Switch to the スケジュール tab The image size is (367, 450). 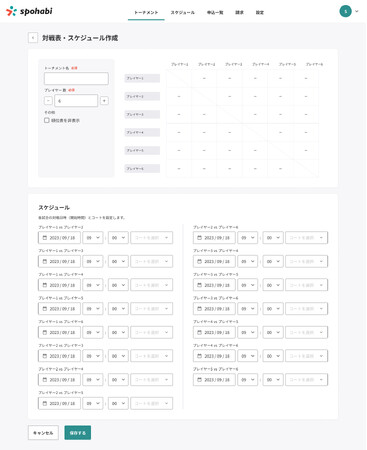(x=183, y=12)
